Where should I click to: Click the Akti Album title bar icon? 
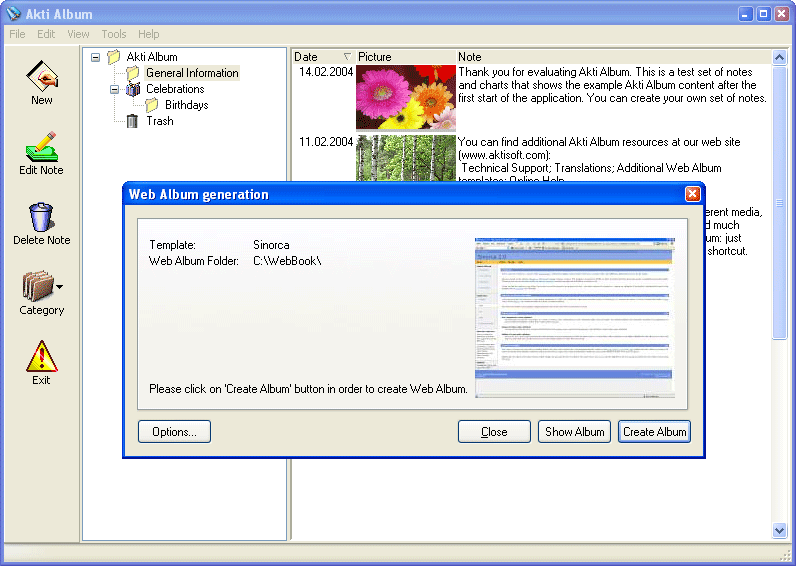click(x=14, y=14)
